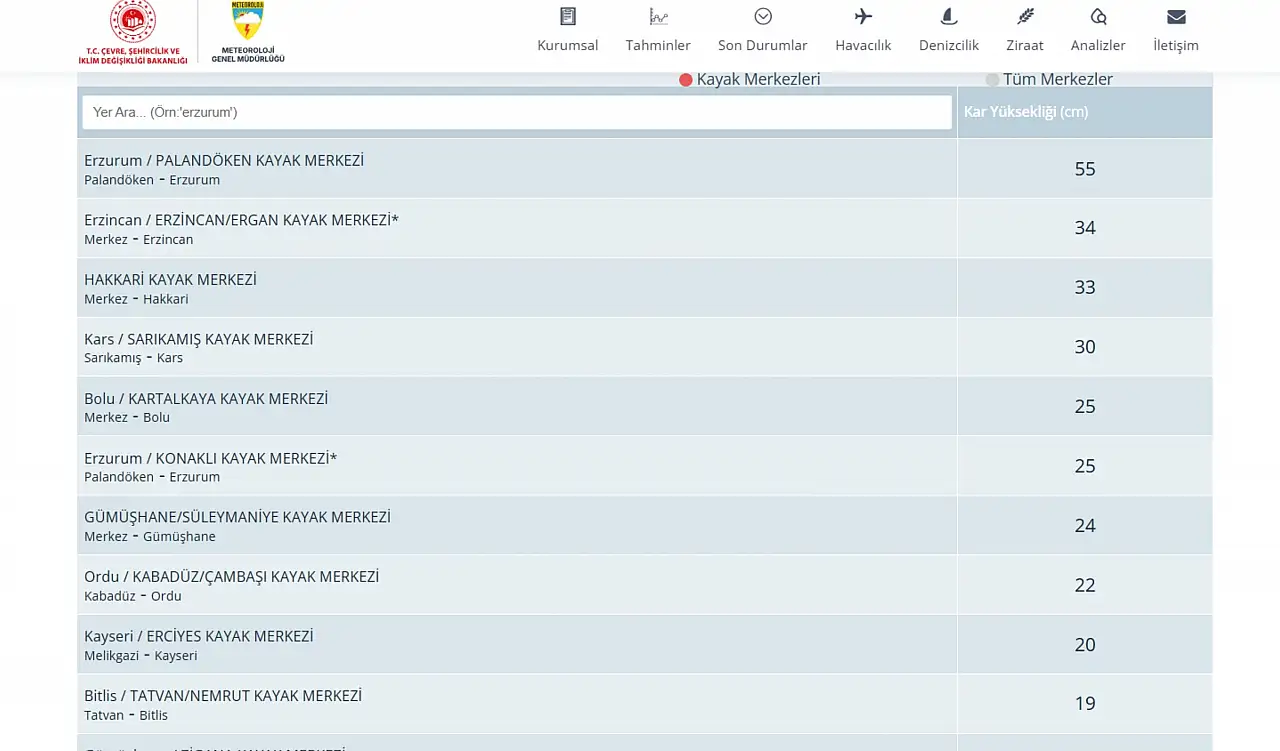Viewport: 1280px width, 751px height.
Task: Click the İletişim envelope icon
Action: [x=1176, y=16]
